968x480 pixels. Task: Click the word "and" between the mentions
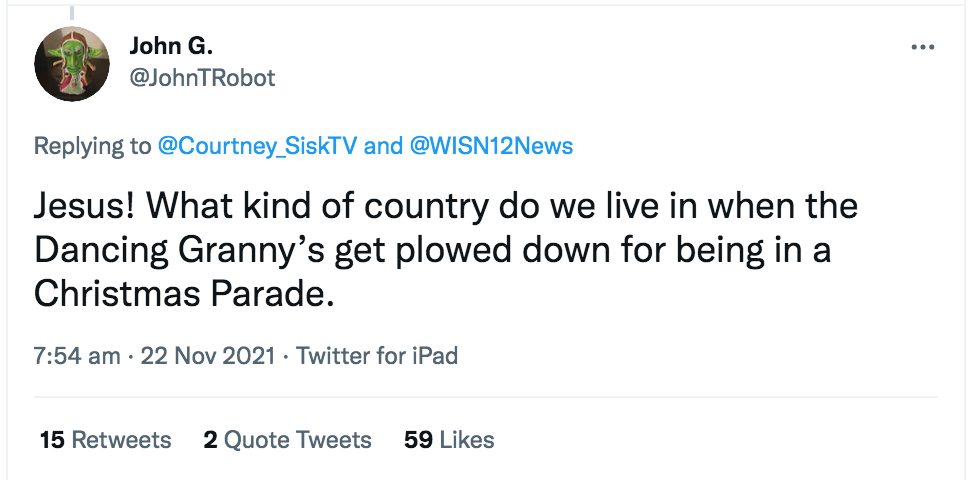[382, 146]
